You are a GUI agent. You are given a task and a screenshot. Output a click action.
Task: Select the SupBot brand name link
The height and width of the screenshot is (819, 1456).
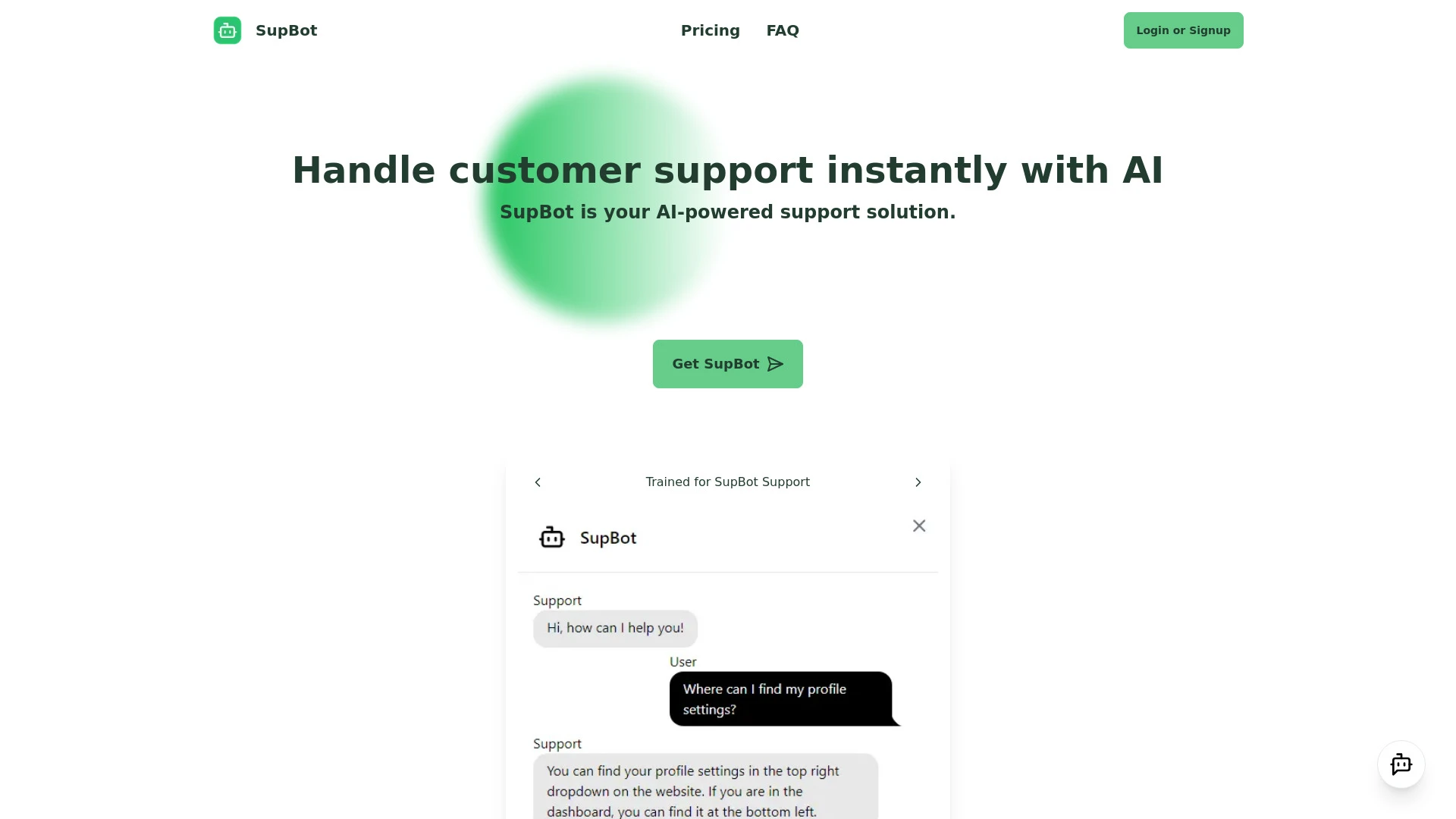pyautogui.click(x=264, y=30)
